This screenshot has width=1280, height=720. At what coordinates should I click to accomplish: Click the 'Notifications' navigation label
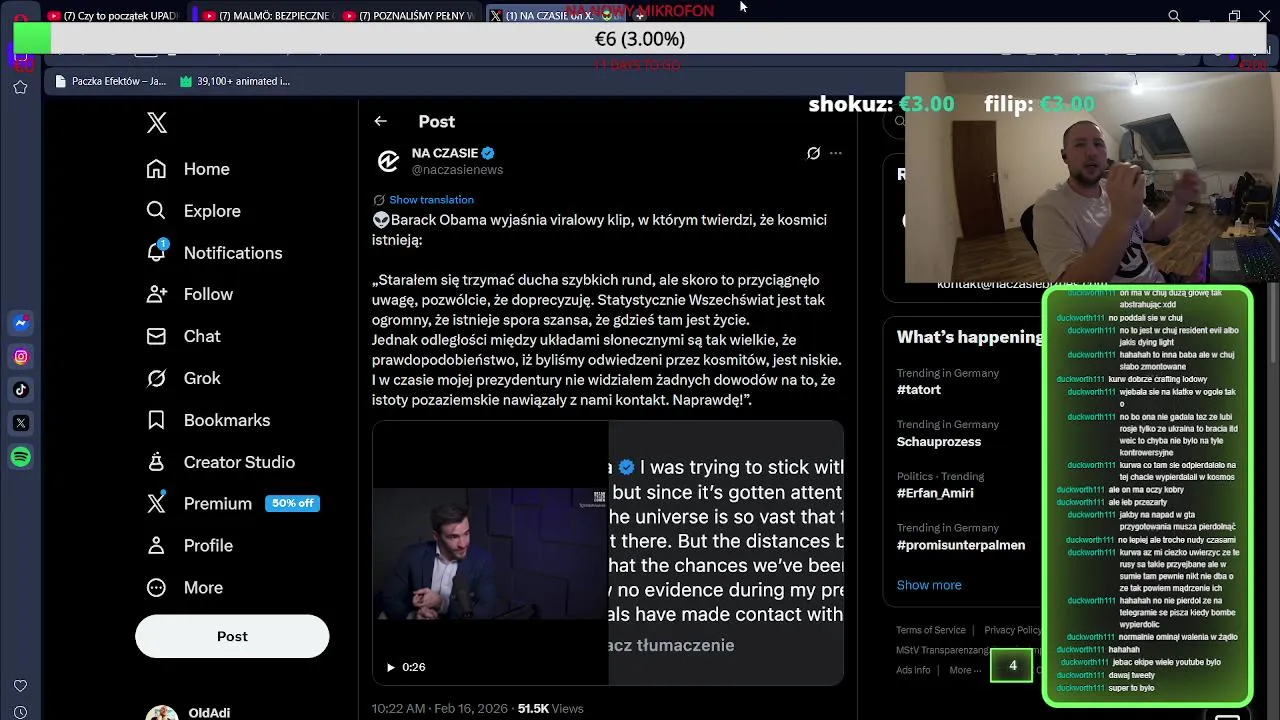point(233,253)
